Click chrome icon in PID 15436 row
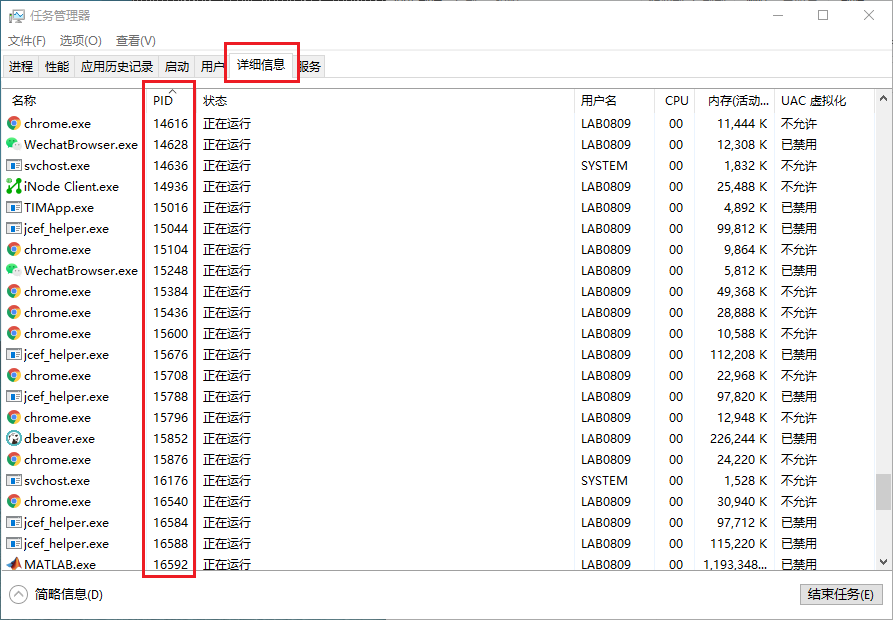This screenshot has width=893, height=620. point(14,313)
